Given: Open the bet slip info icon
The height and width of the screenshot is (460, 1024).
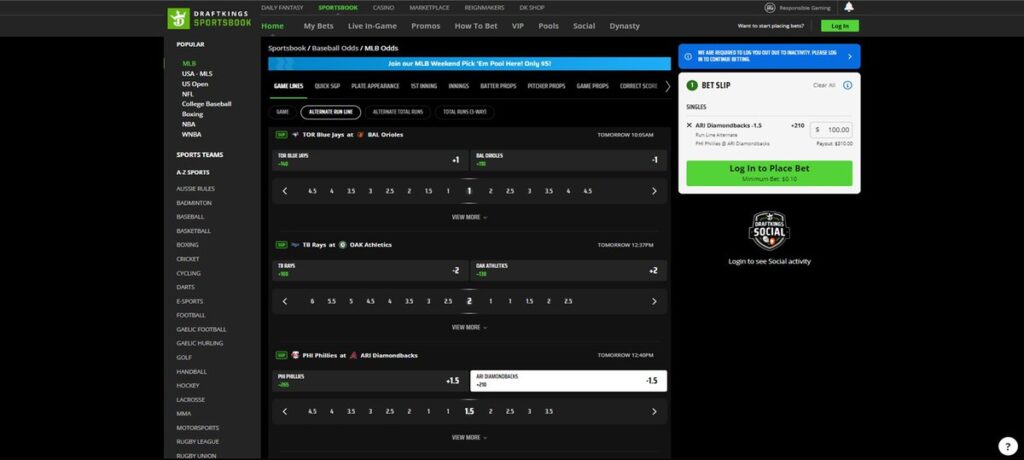Looking at the screenshot, I should click(847, 85).
